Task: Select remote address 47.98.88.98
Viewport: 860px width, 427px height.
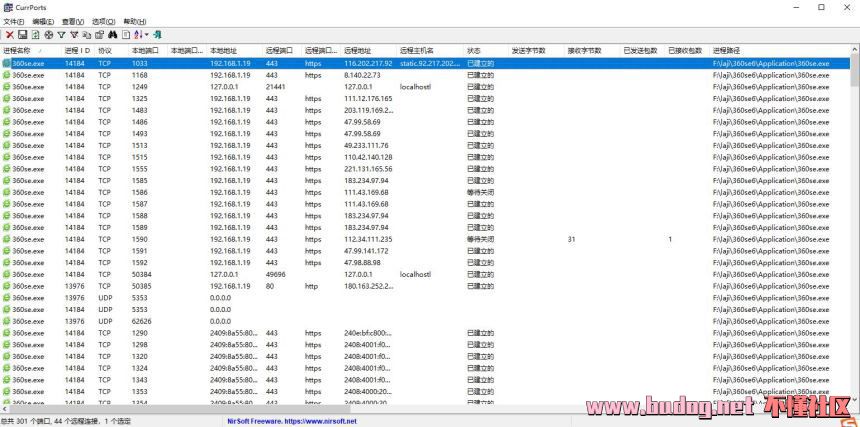Action: (x=362, y=263)
